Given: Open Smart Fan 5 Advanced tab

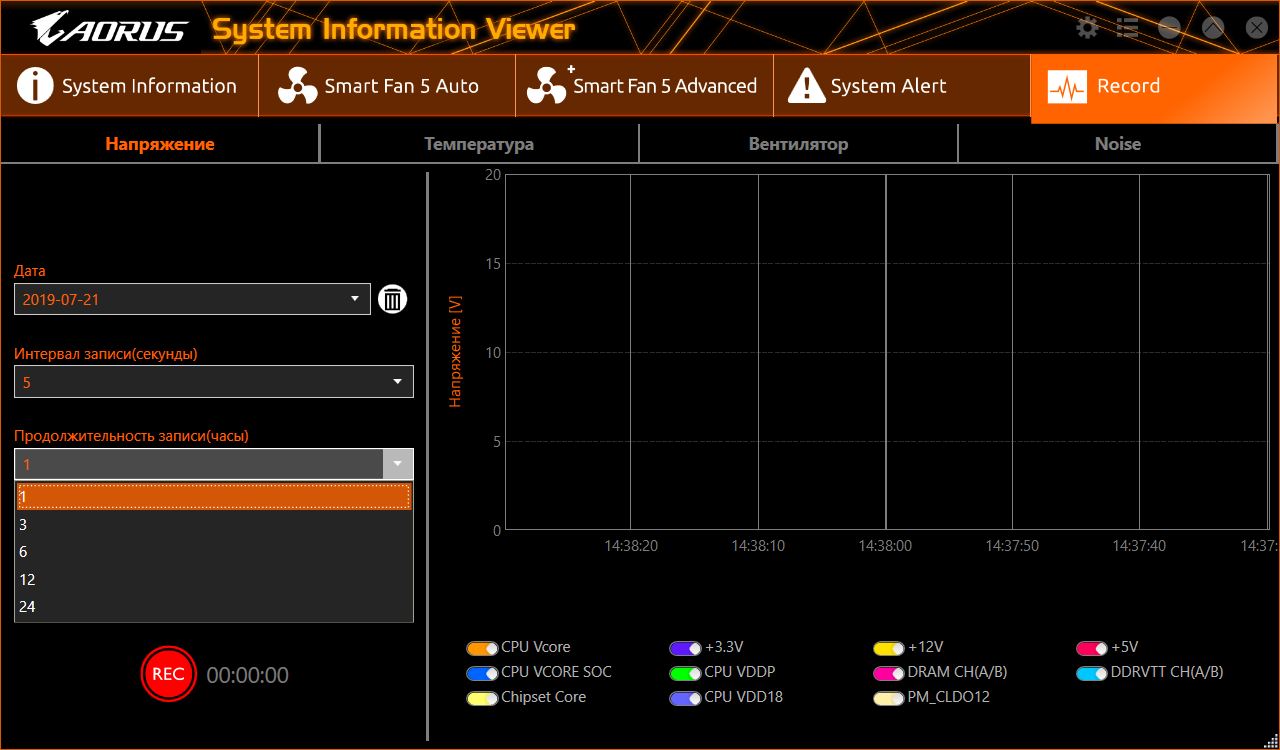Looking at the screenshot, I should point(644,87).
